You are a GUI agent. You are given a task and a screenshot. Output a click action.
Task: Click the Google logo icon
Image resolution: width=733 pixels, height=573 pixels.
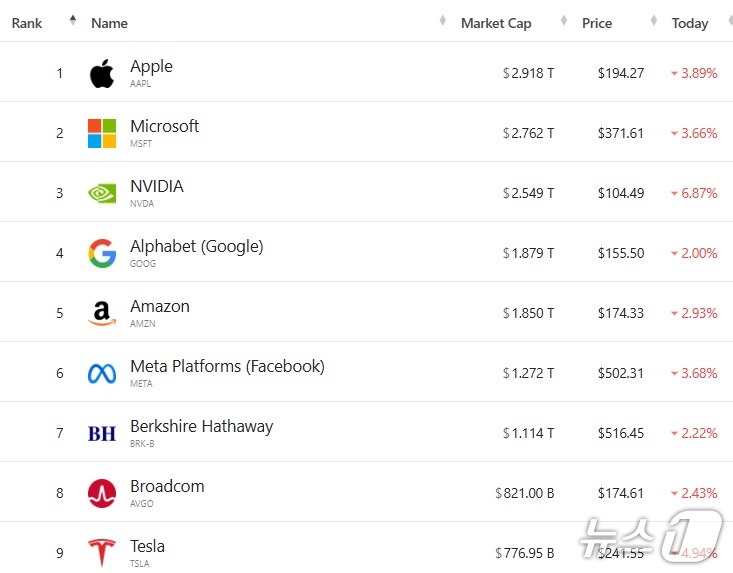coord(102,253)
